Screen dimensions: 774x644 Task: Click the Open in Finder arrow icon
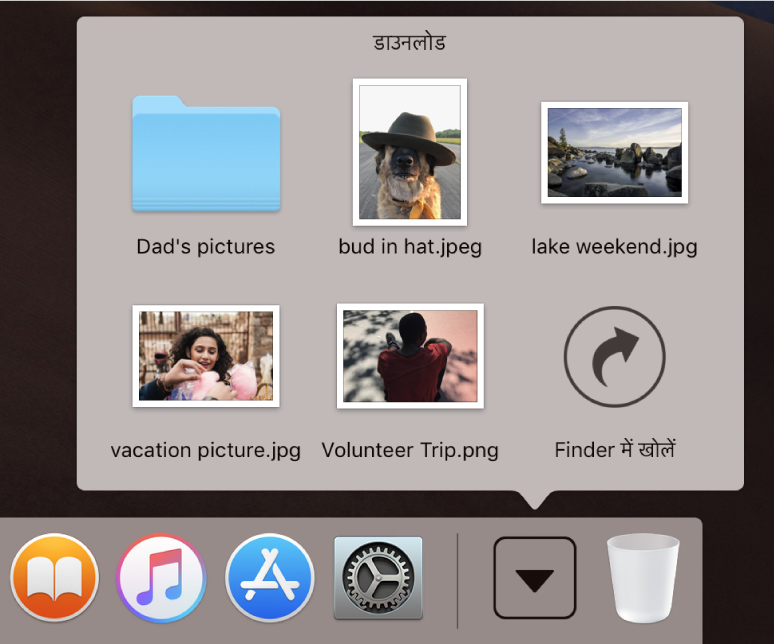tap(615, 356)
